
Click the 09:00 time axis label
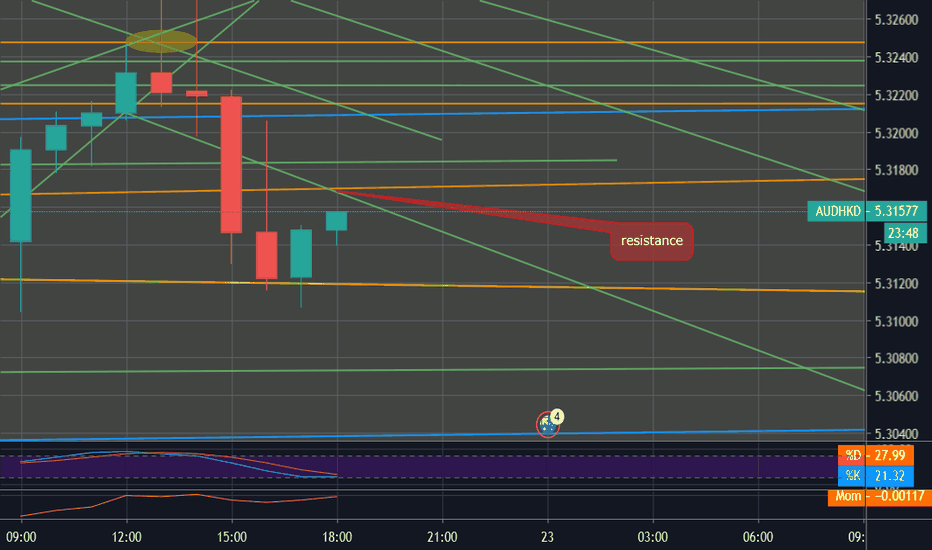21,538
